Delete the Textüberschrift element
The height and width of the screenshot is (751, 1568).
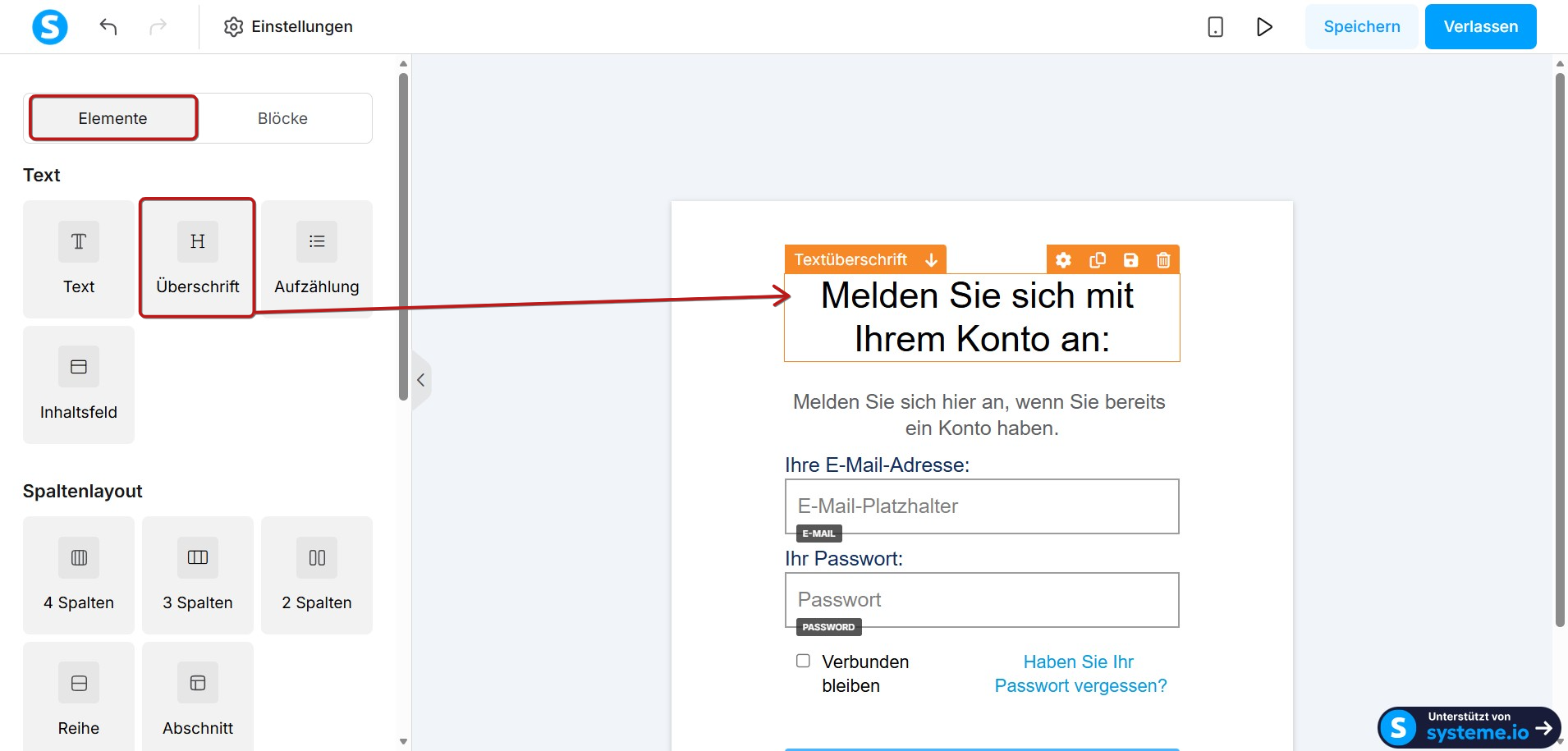1163,260
